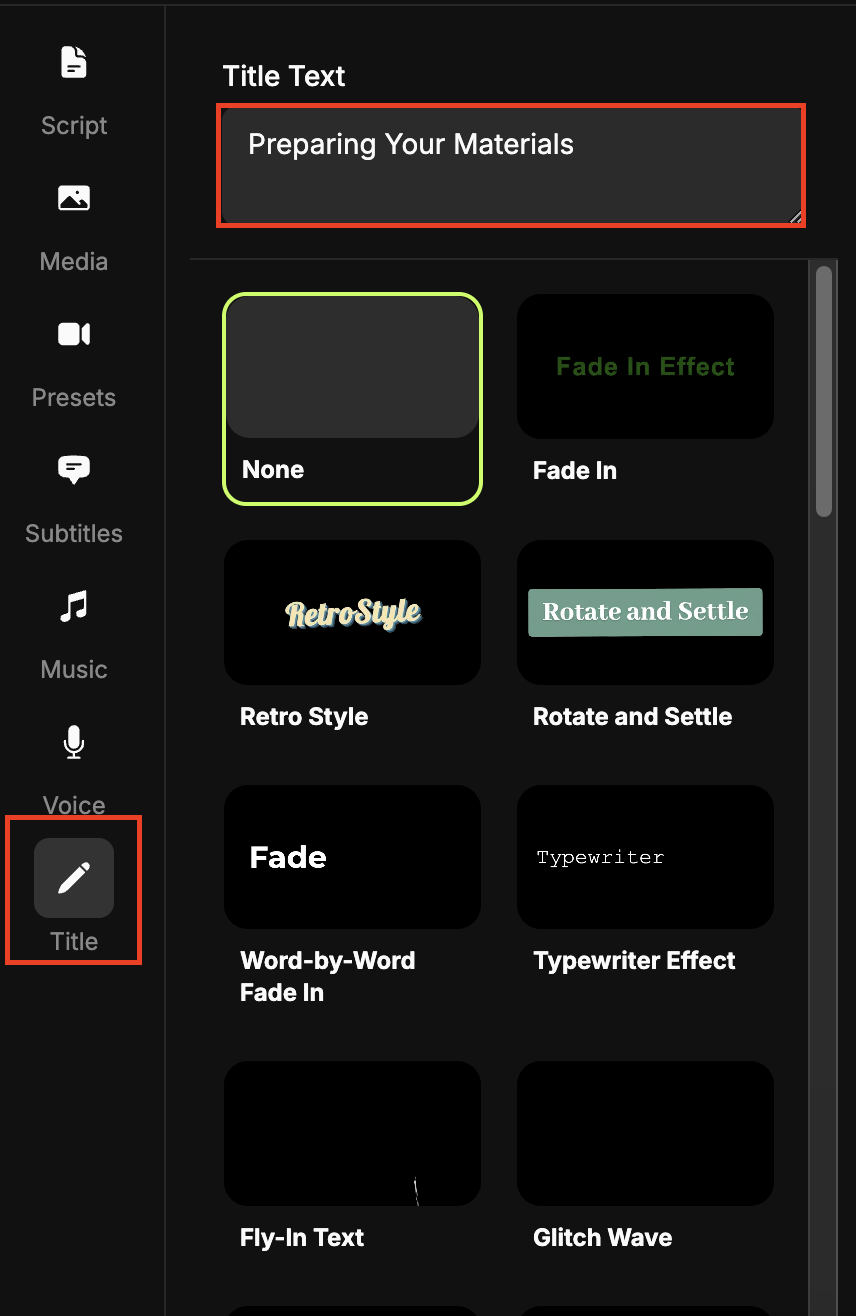Click the None style label
This screenshot has width=856, height=1316.
point(273,470)
